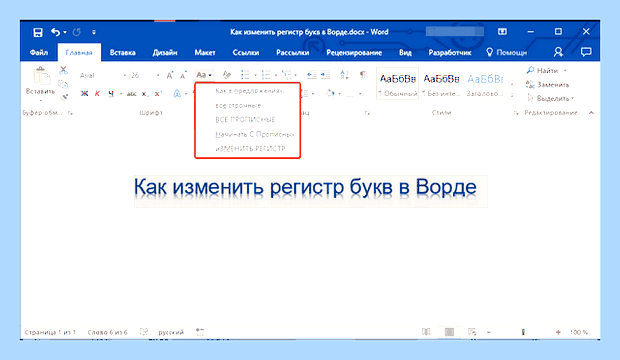The height and width of the screenshot is (360, 620).
Task: Click the Increase Indent icon
Action: click(x=325, y=75)
